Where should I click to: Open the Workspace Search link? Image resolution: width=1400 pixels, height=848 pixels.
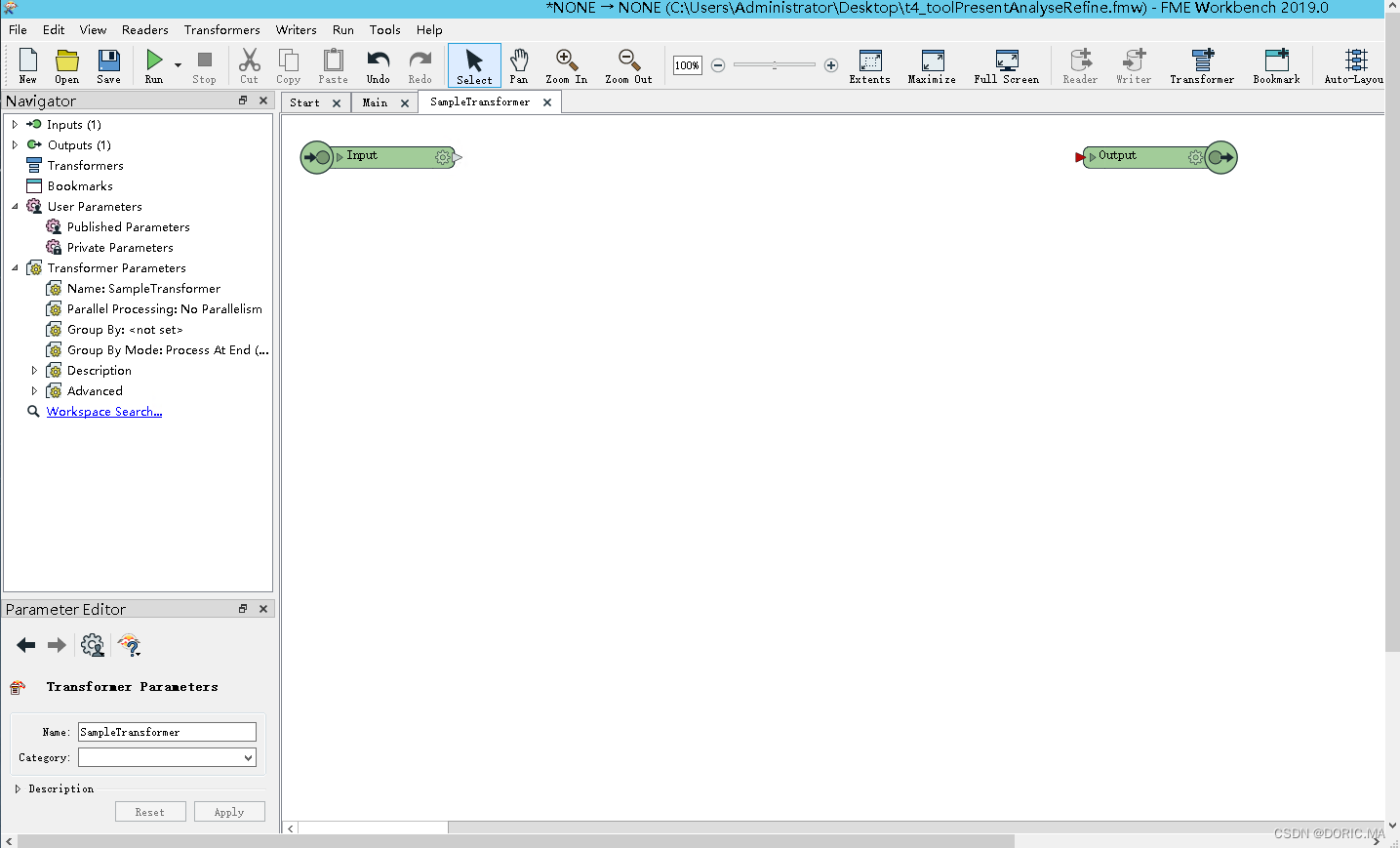[104, 412]
